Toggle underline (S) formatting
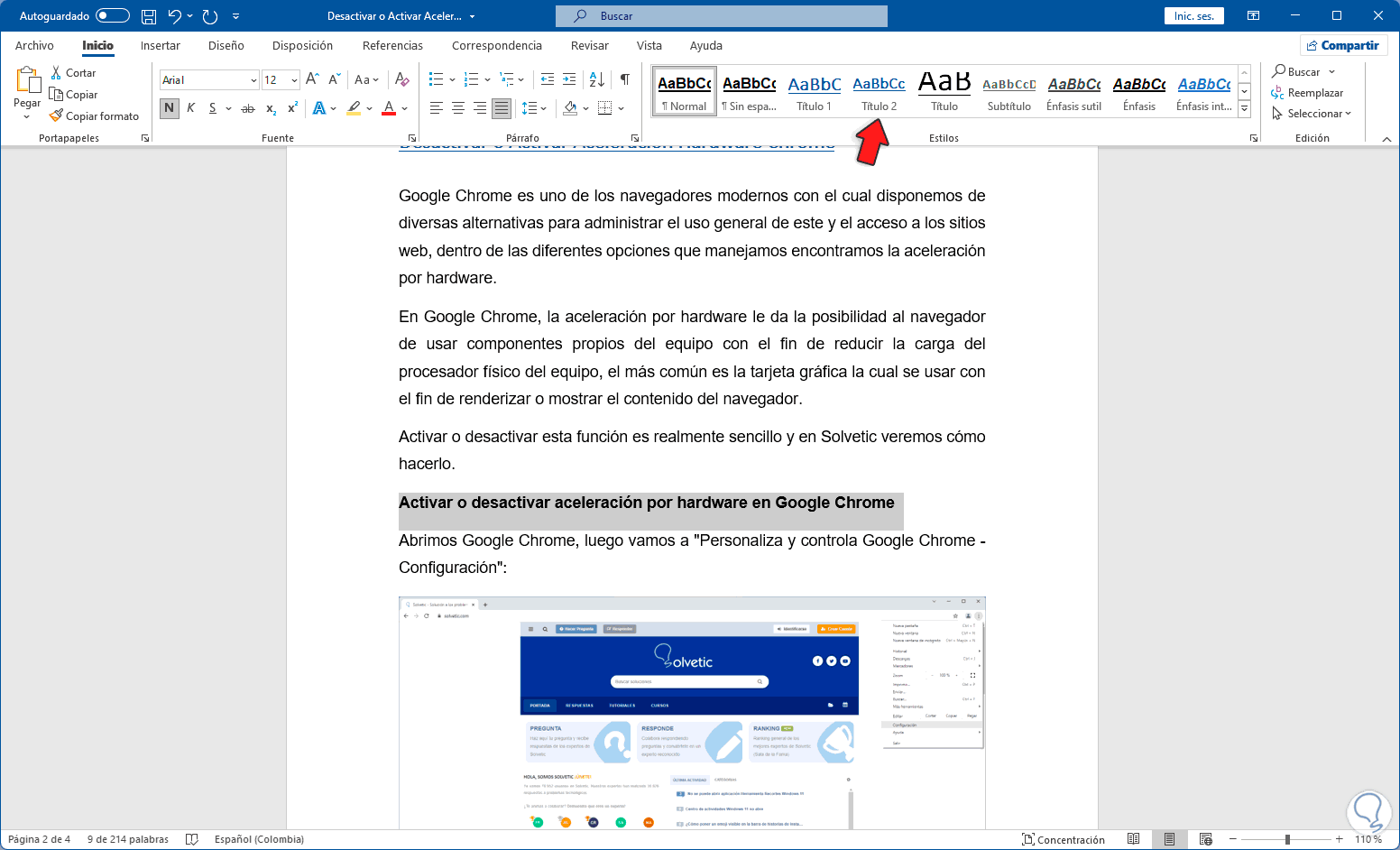Image resolution: width=1400 pixels, height=850 pixels. point(213,108)
